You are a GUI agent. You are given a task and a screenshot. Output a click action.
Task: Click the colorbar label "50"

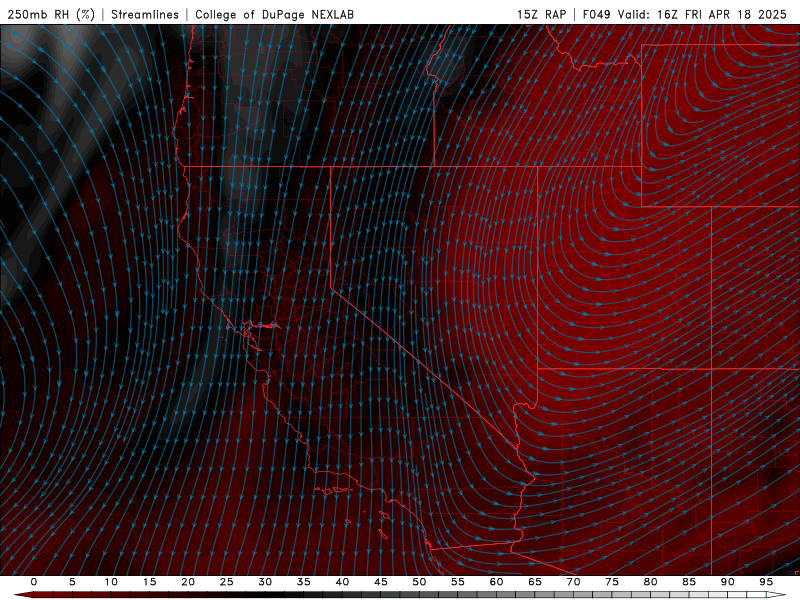click(419, 582)
